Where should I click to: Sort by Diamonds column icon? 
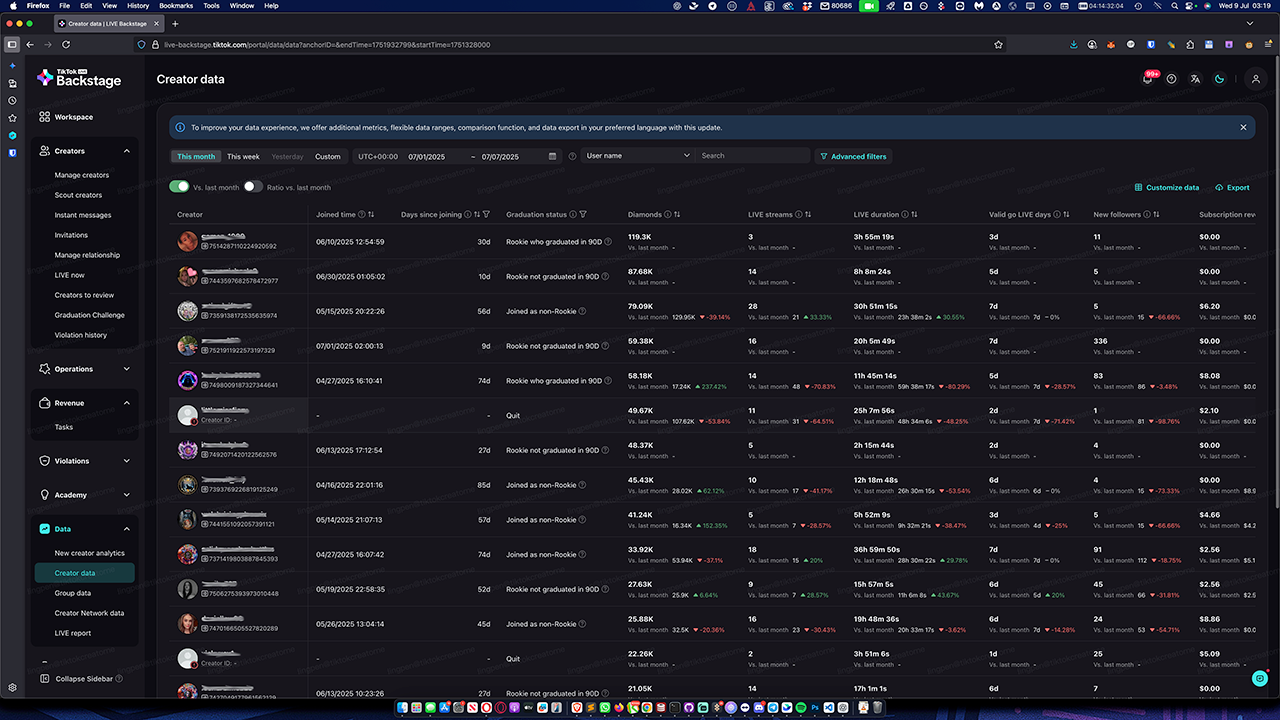tap(677, 215)
